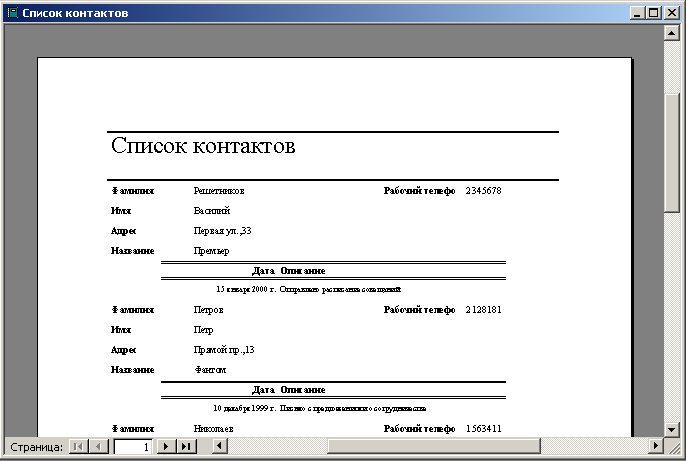The image size is (686, 461).
Task: Go to the previous report page
Action: pos(99,447)
